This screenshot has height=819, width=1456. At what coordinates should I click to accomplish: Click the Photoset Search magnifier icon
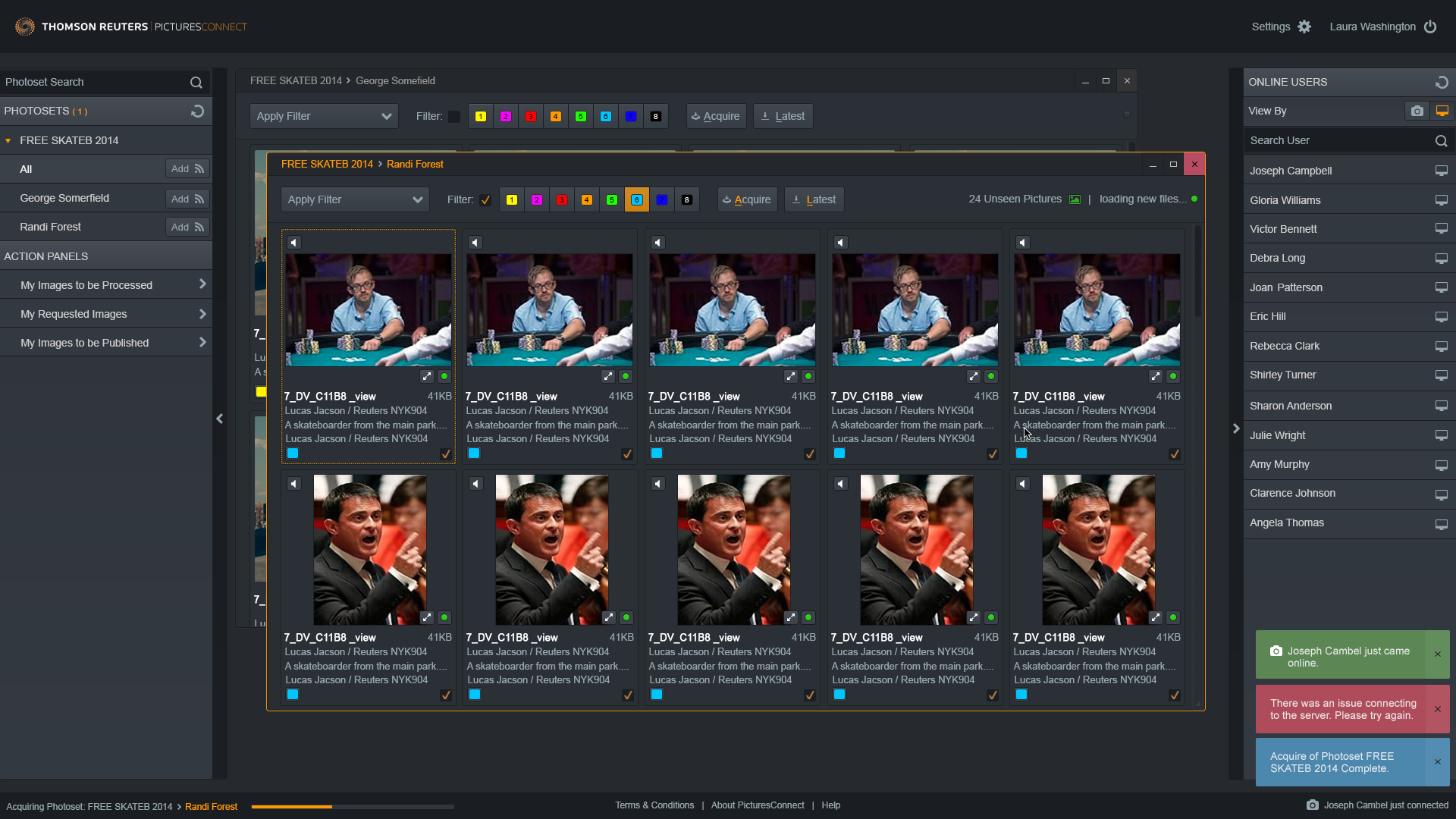pyautogui.click(x=196, y=83)
